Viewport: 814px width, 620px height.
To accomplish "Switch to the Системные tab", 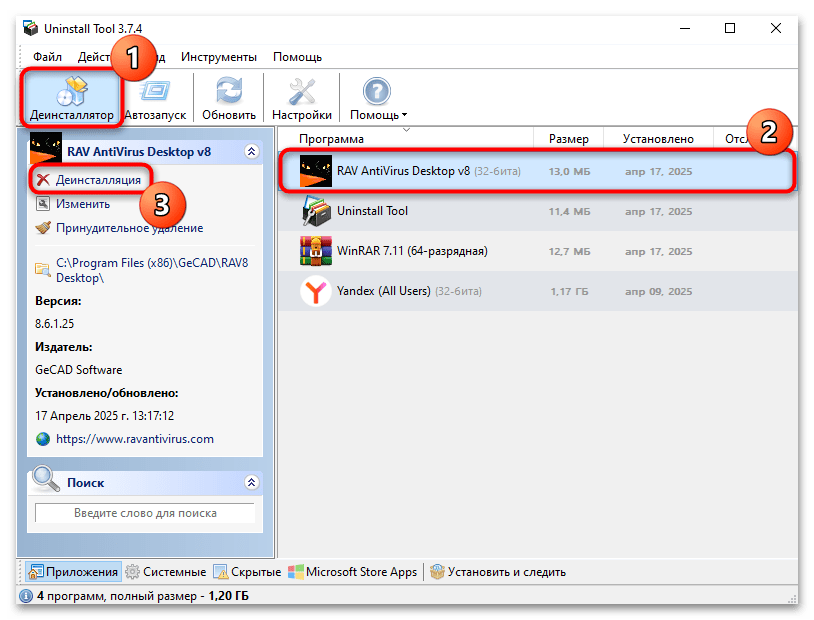I will tap(166, 572).
